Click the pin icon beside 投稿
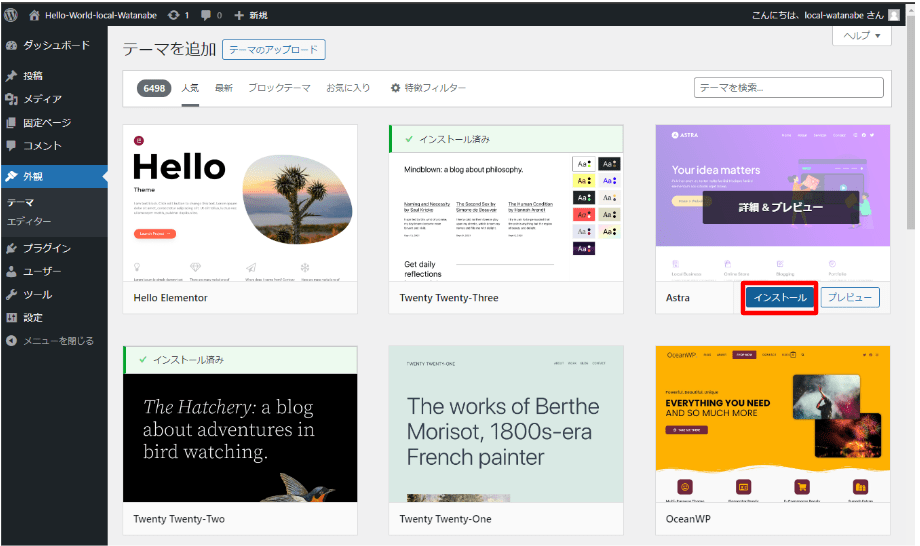 click(x=11, y=76)
